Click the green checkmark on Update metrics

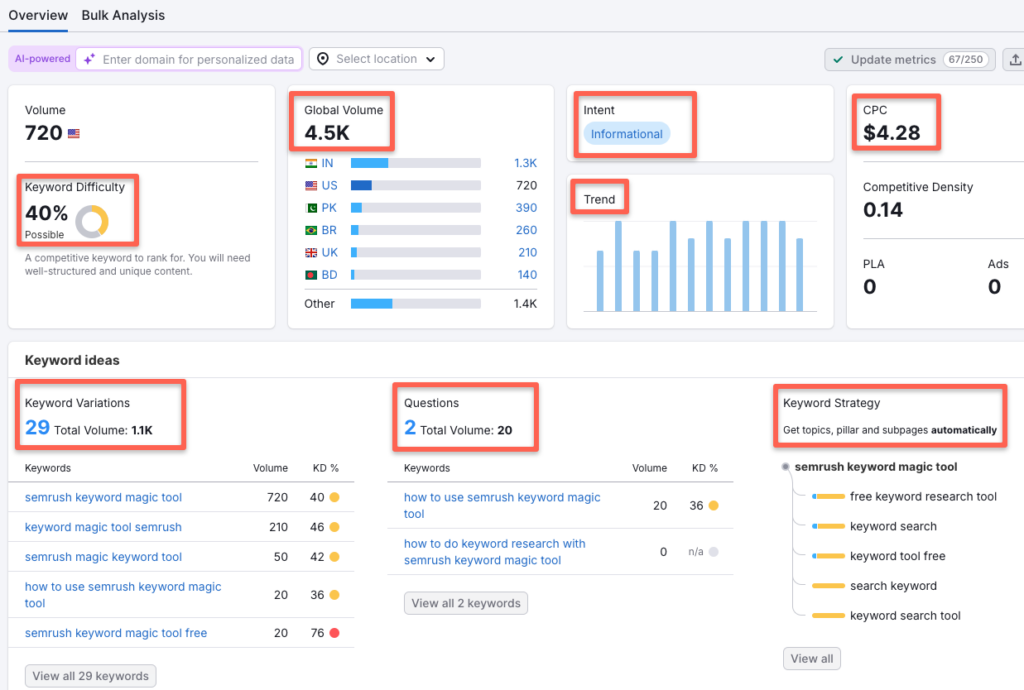[x=837, y=59]
